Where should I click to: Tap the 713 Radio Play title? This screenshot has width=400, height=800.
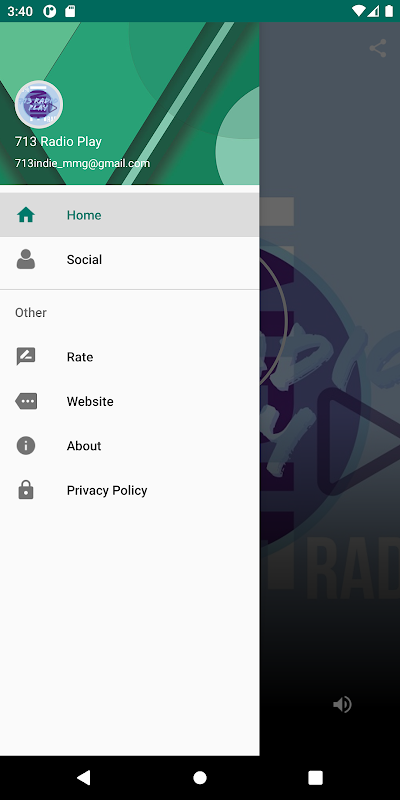click(x=58, y=142)
